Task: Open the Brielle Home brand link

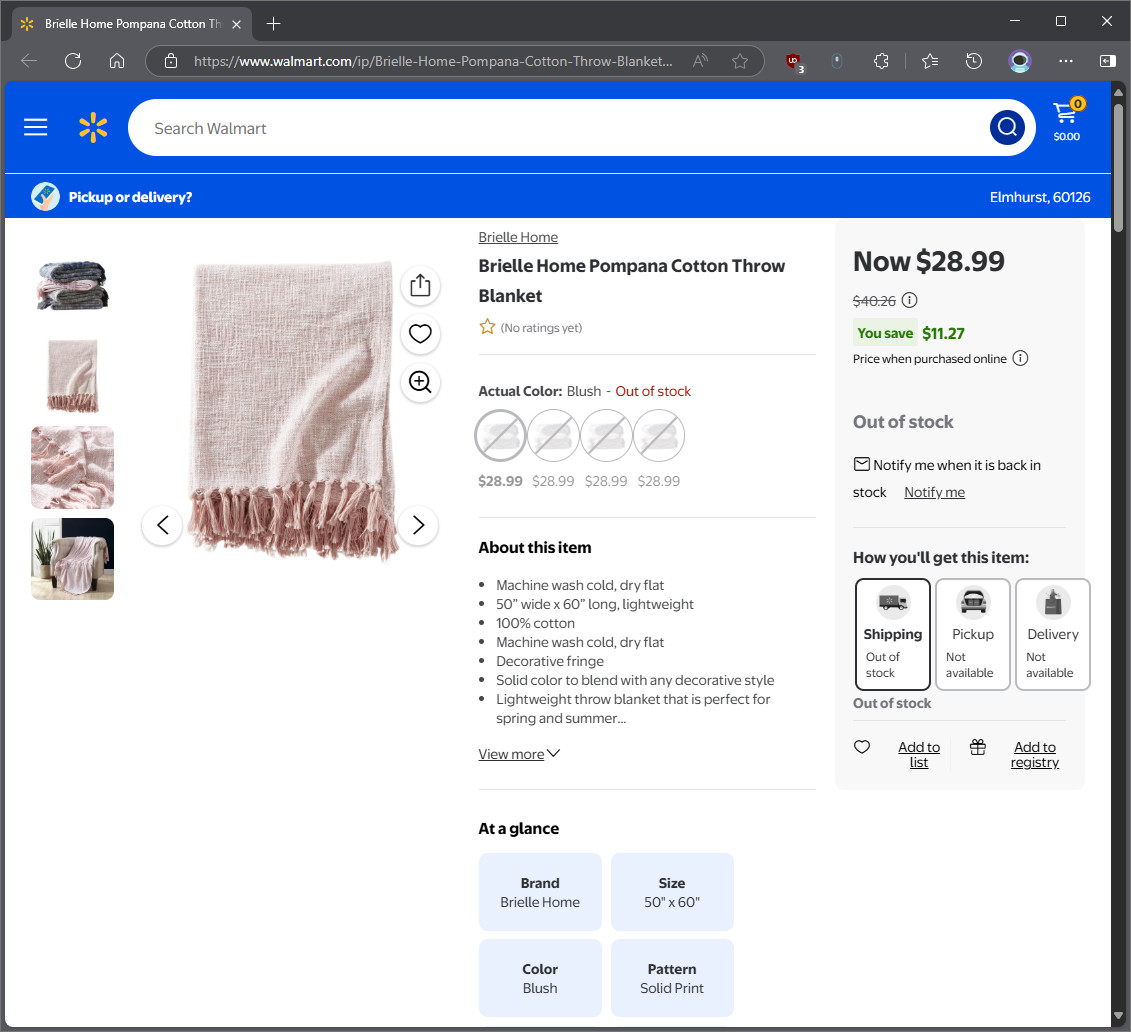Action: pos(518,237)
